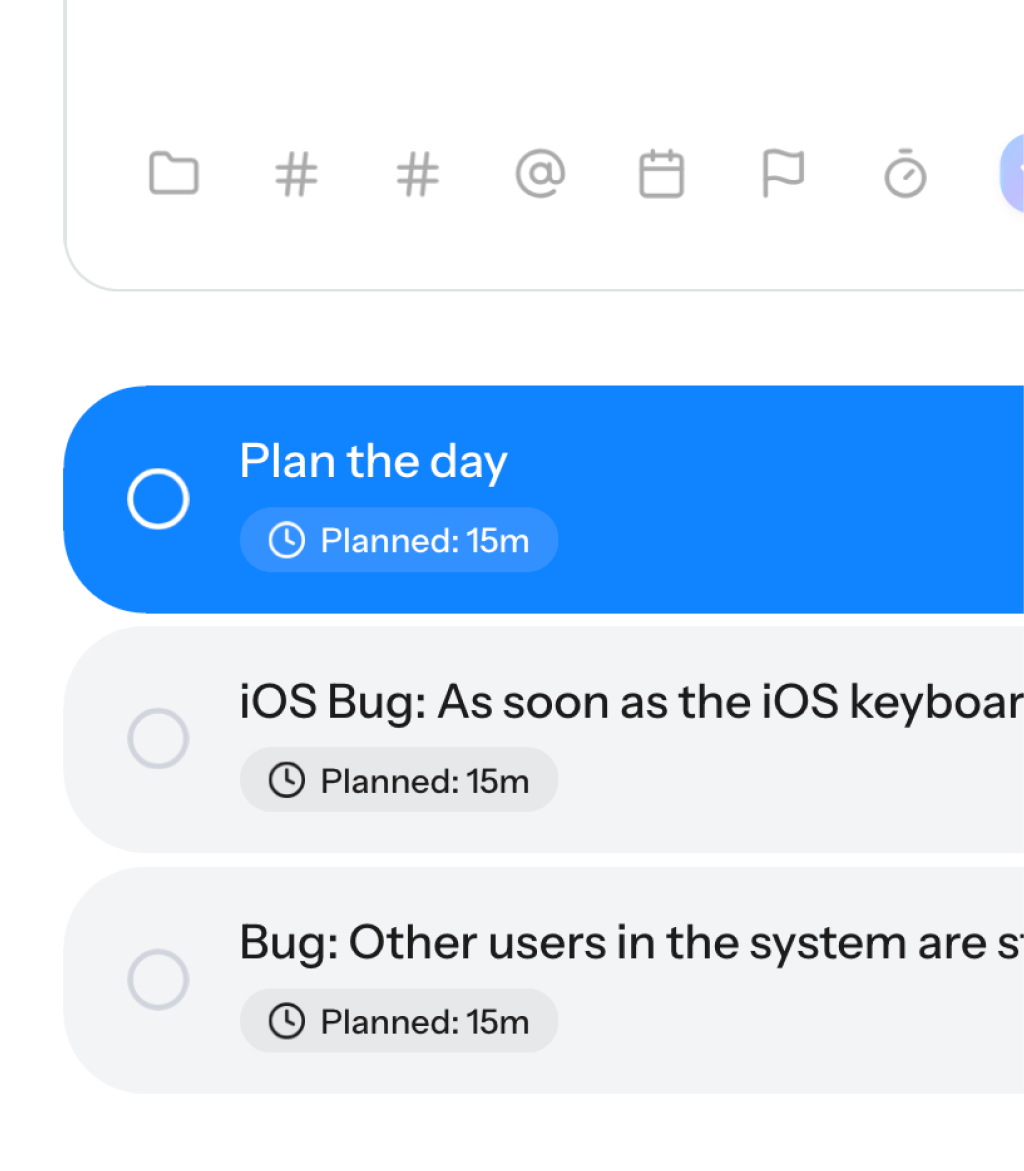Select the Plan the day task title
Image resolution: width=1024 pixels, height=1171 pixels.
pyautogui.click(x=374, y=462)
